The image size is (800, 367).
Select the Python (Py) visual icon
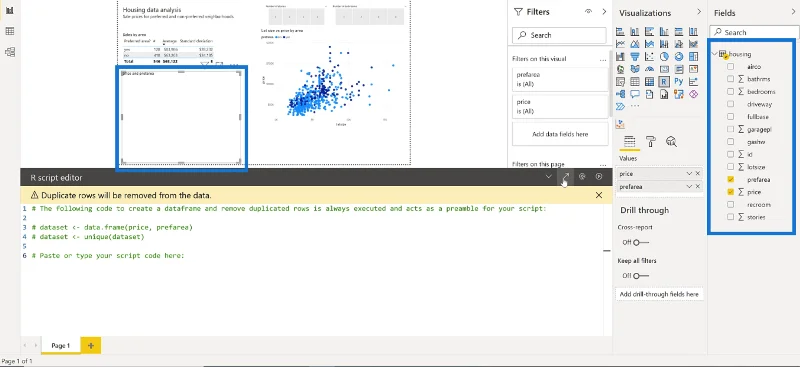[x=679, y=82]
